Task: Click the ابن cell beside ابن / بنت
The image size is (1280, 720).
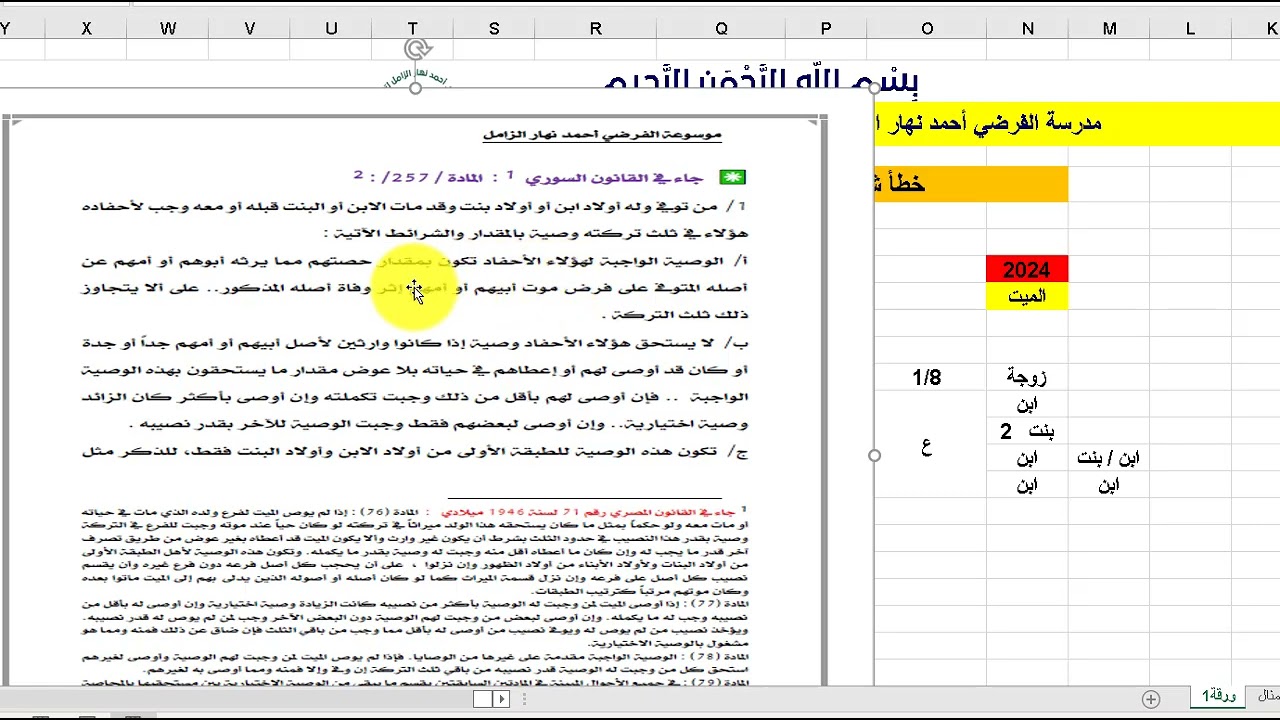Action: coord(1027,458)
